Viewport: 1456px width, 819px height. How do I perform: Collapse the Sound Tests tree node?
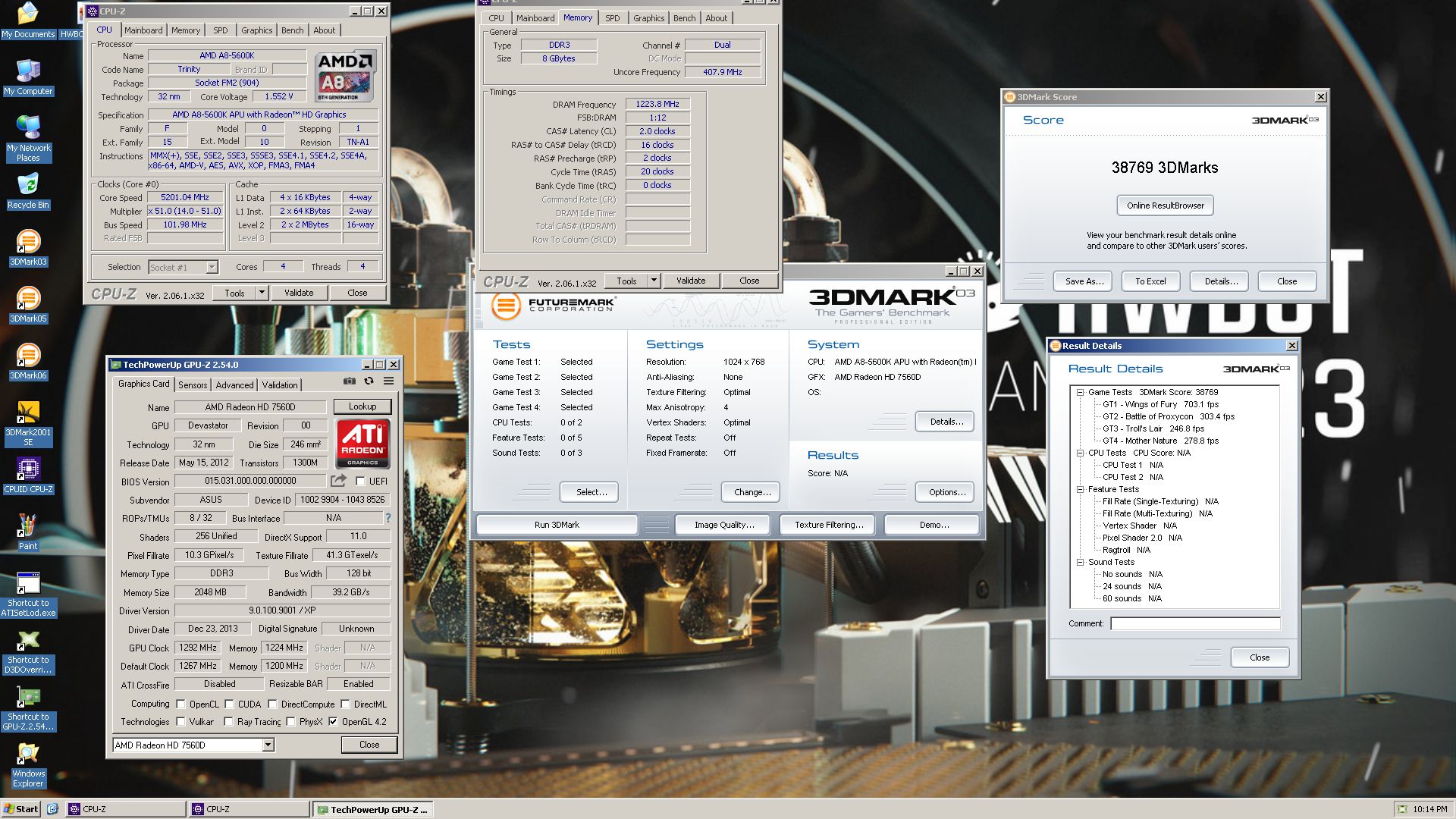(x=1080, y=562)
